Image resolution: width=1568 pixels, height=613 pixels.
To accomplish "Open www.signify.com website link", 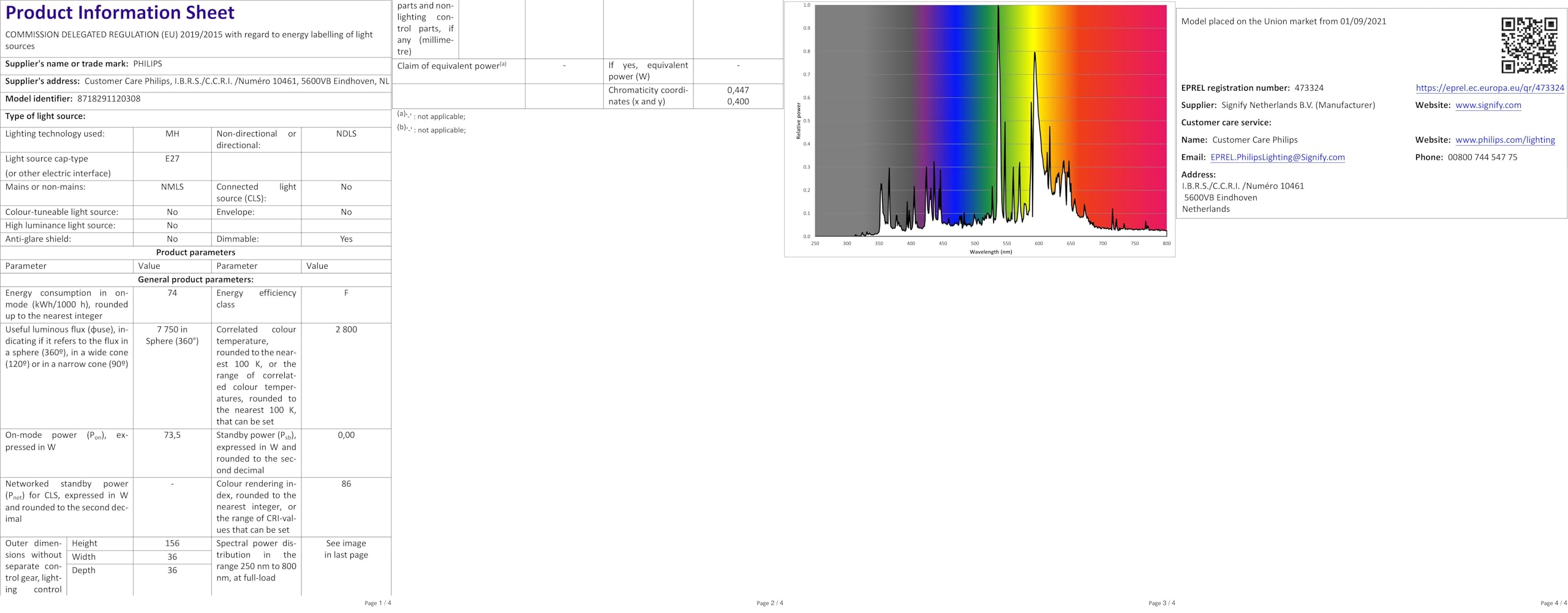I will 1488,105.
